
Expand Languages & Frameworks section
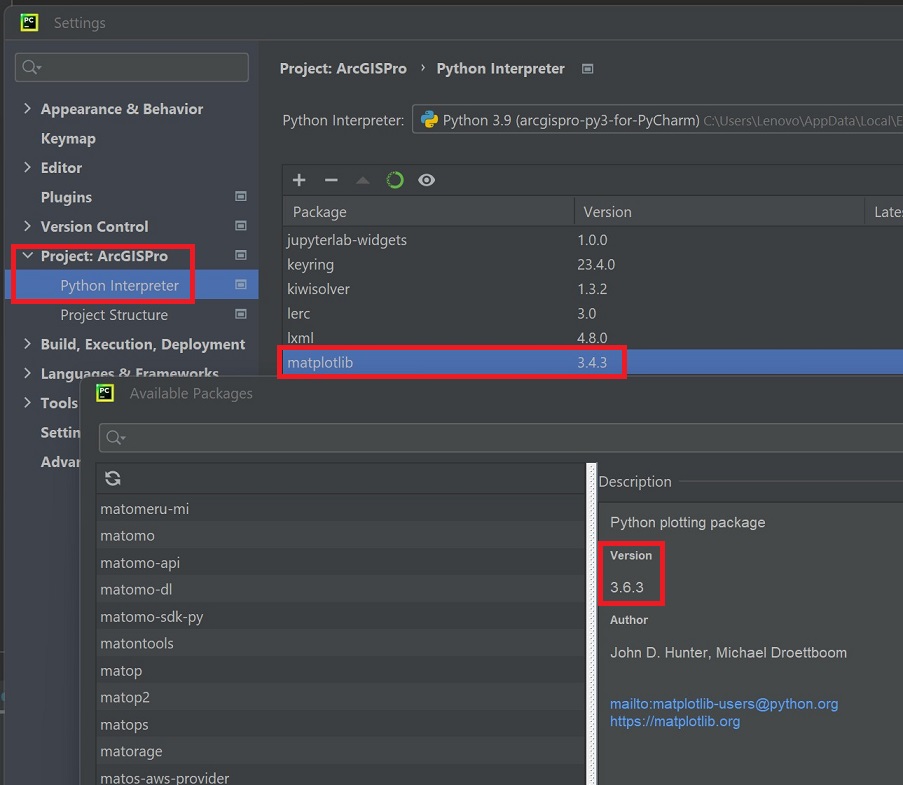coord(27,373)
